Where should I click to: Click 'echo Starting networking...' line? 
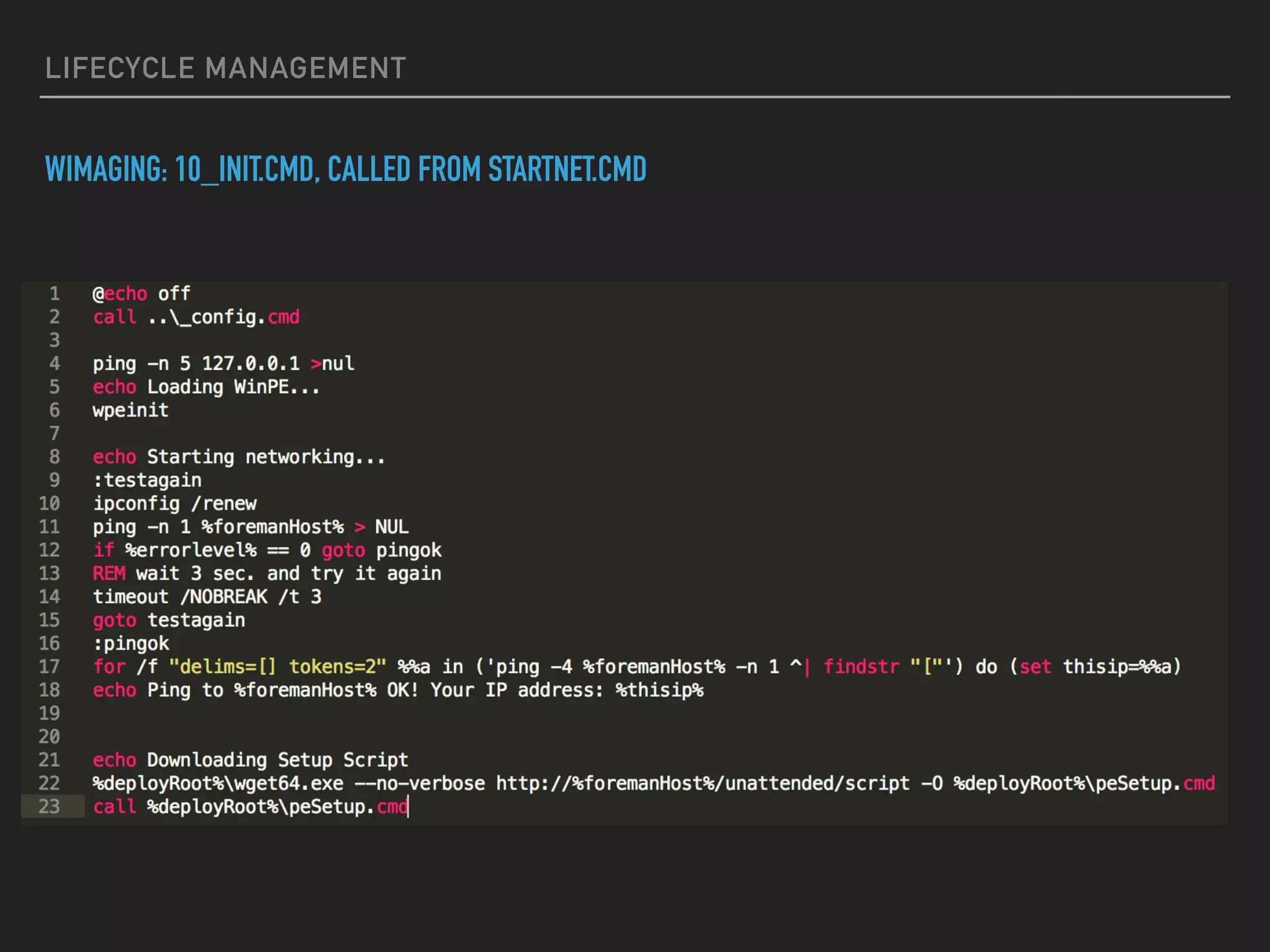(239, 457)
